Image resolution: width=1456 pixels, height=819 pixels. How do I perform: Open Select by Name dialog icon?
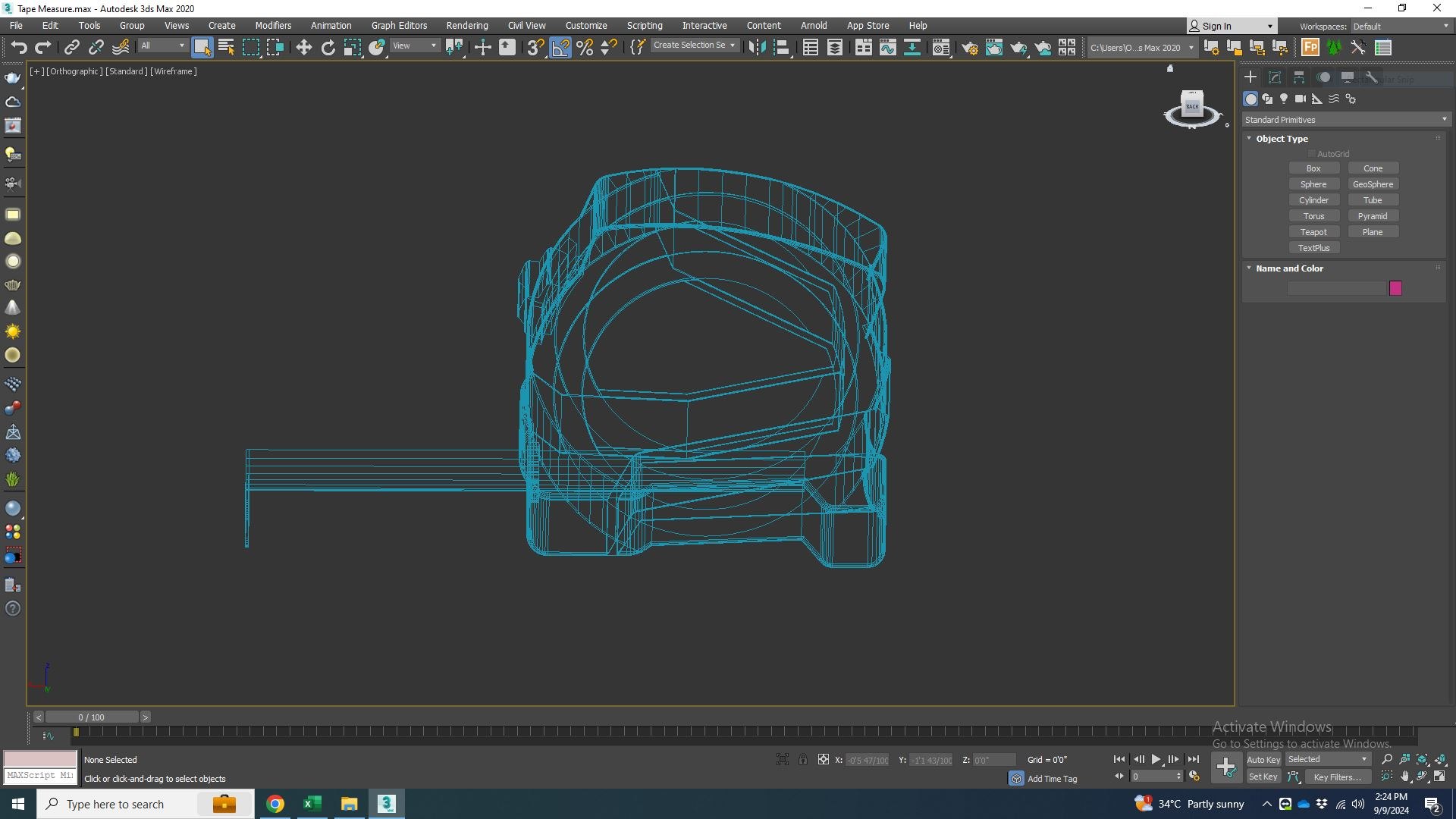226,48
